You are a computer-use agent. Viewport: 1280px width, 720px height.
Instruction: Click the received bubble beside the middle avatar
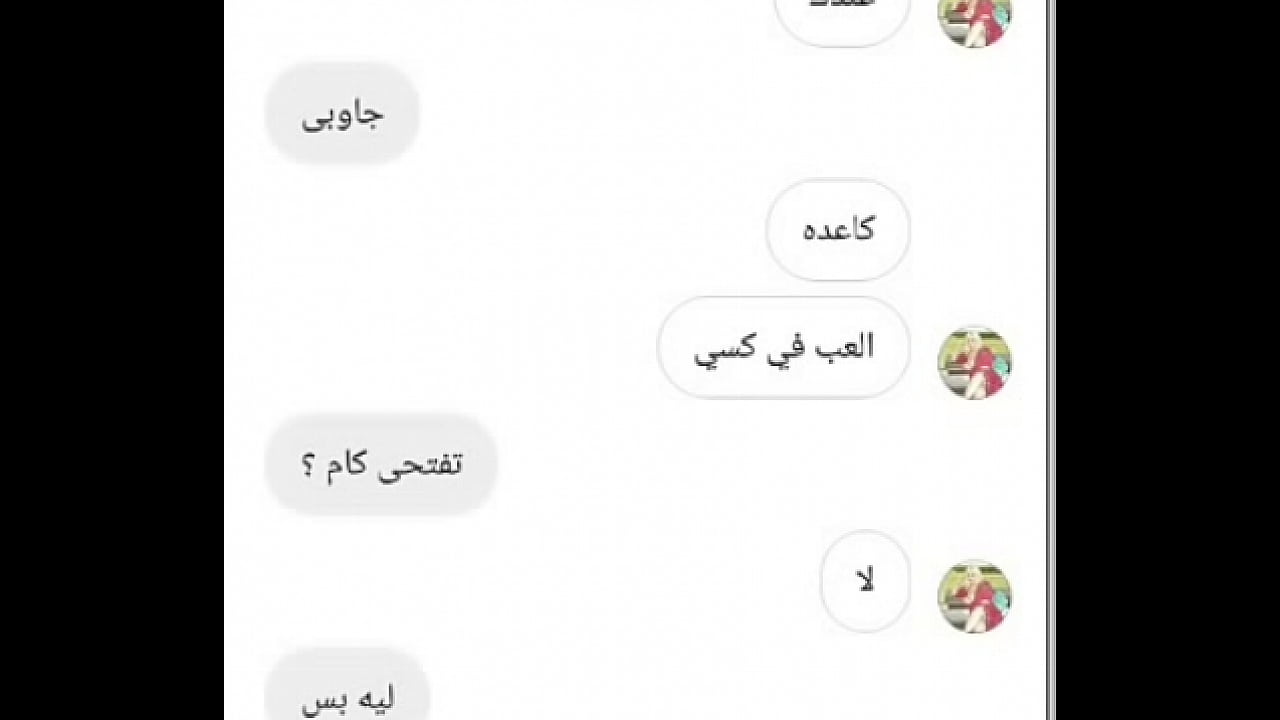click(x=783, y=347)
